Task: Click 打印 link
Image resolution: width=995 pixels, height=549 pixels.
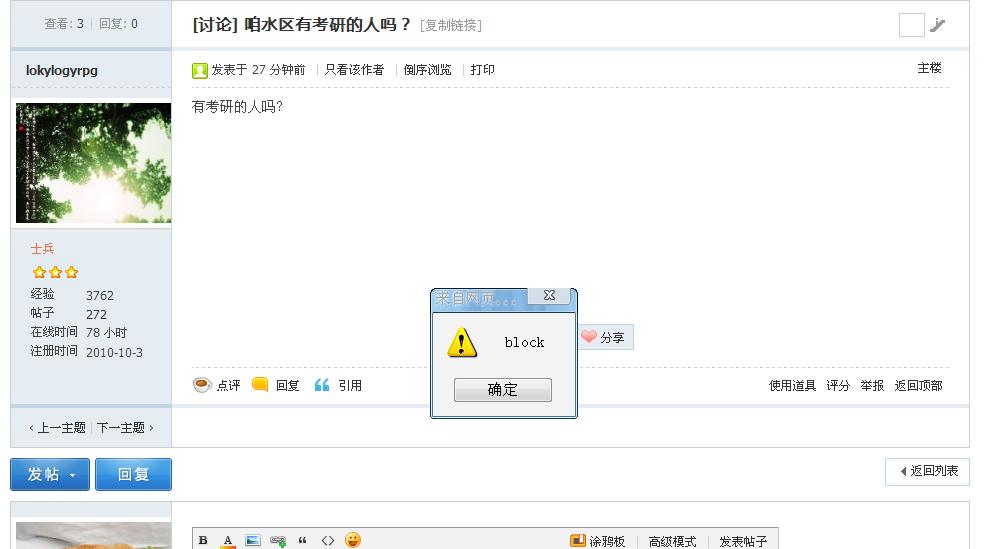Action: tap(482, 70)
